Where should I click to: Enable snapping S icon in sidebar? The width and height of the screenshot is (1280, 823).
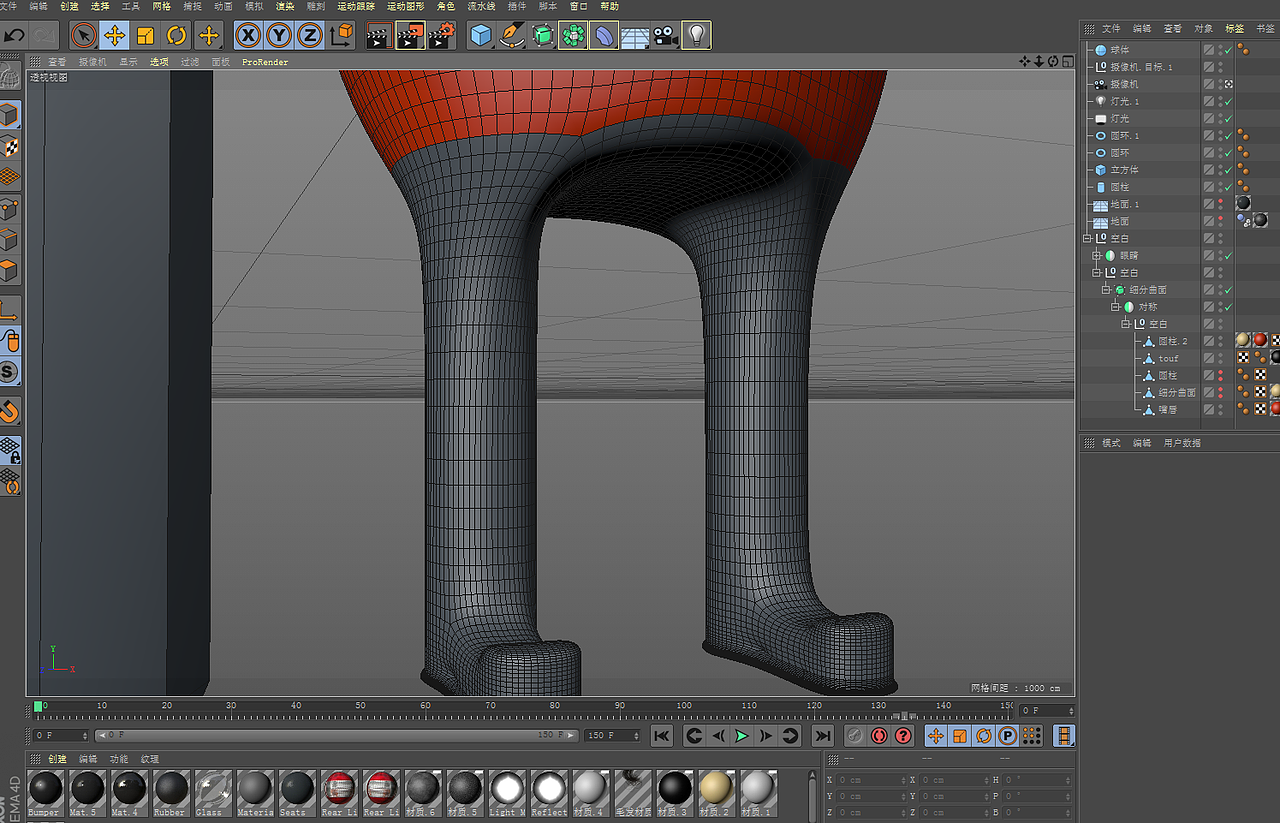pos(10,372)
